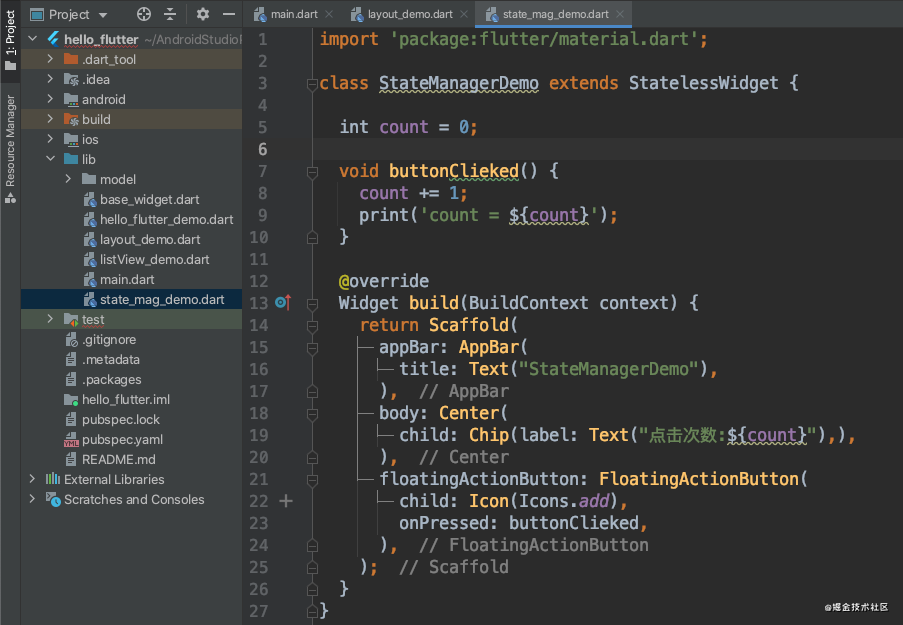Fold the class block at line 3

pyautogui.click(x=312, y=84)
